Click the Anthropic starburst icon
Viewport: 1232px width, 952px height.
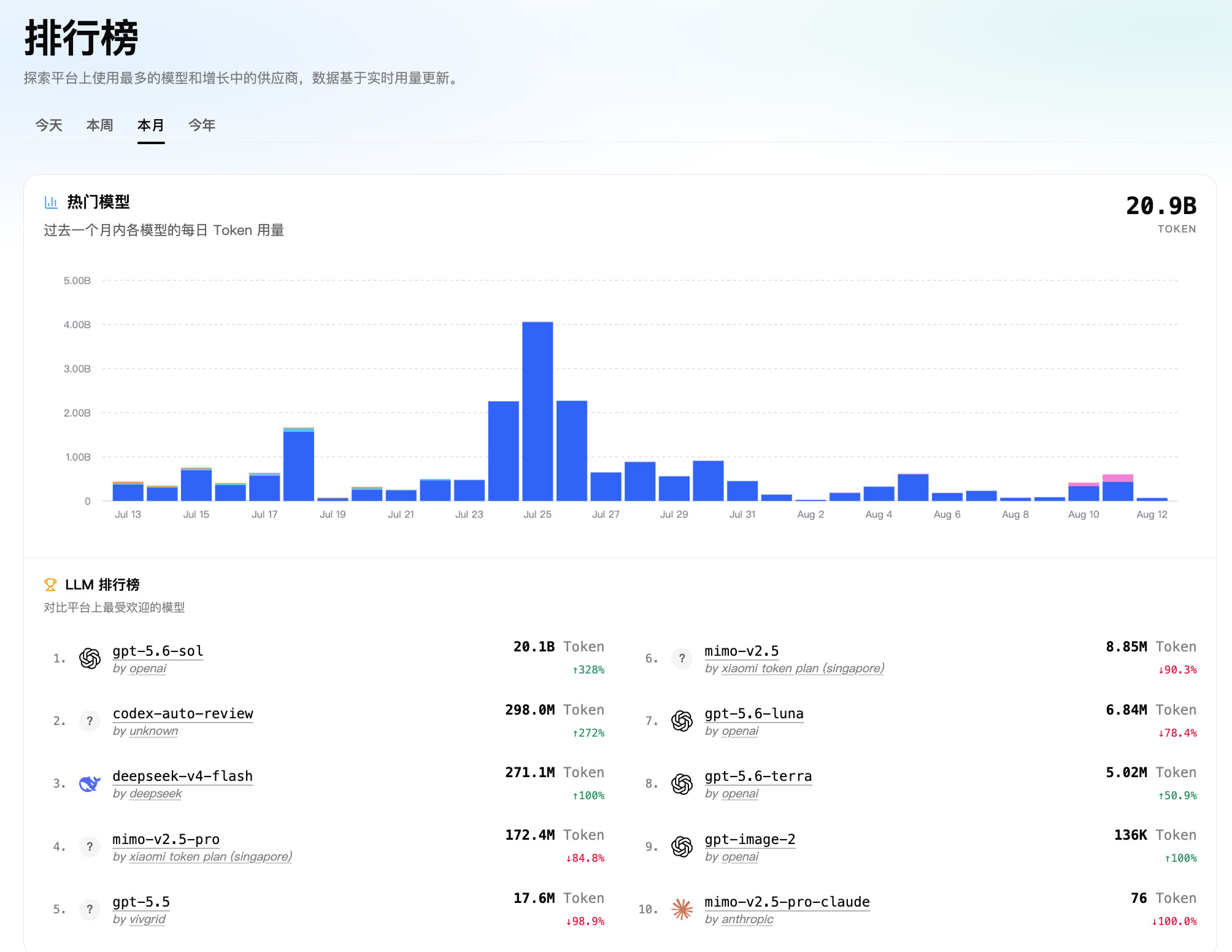pyautogui.click(x=682, y=909)
